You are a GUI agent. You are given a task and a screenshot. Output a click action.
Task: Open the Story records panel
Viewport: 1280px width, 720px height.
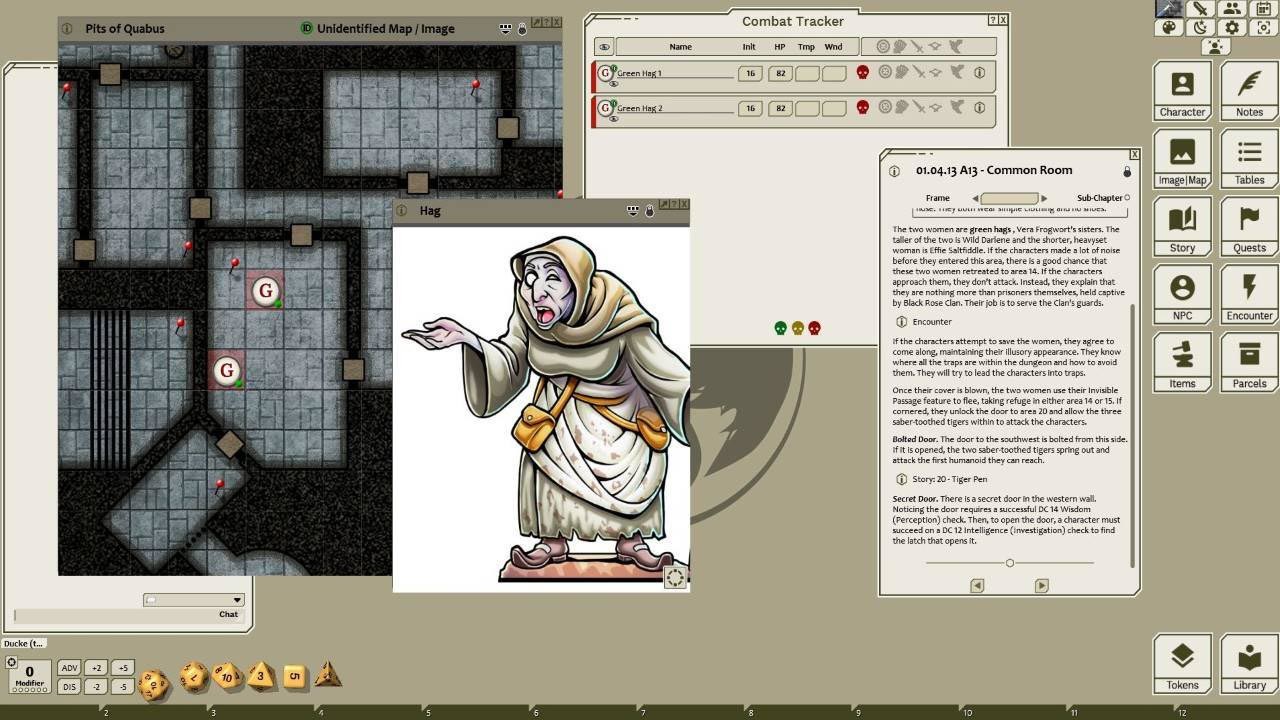coord(1182,226)
